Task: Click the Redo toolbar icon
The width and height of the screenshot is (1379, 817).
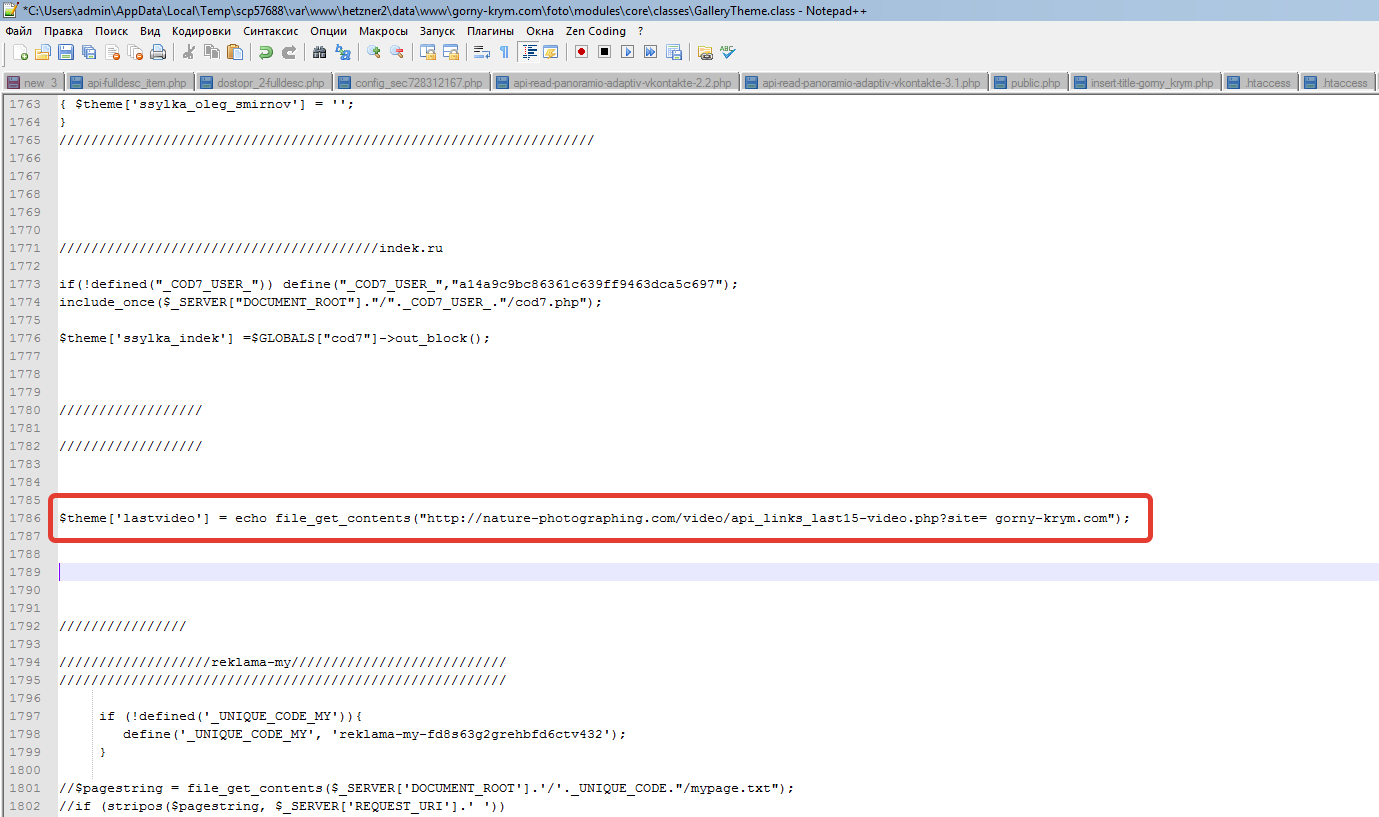Action: (289, 52)
